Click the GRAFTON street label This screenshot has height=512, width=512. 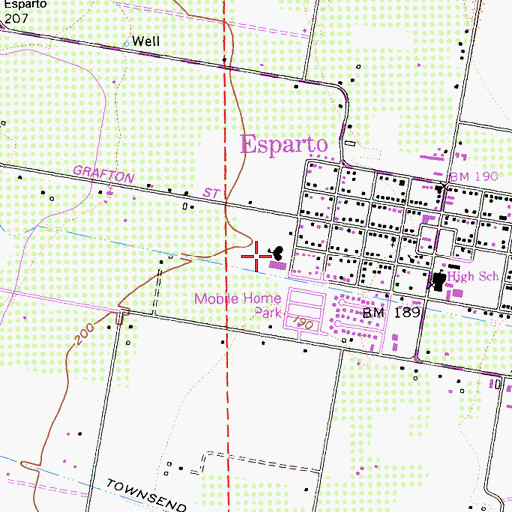coord(104,174)
